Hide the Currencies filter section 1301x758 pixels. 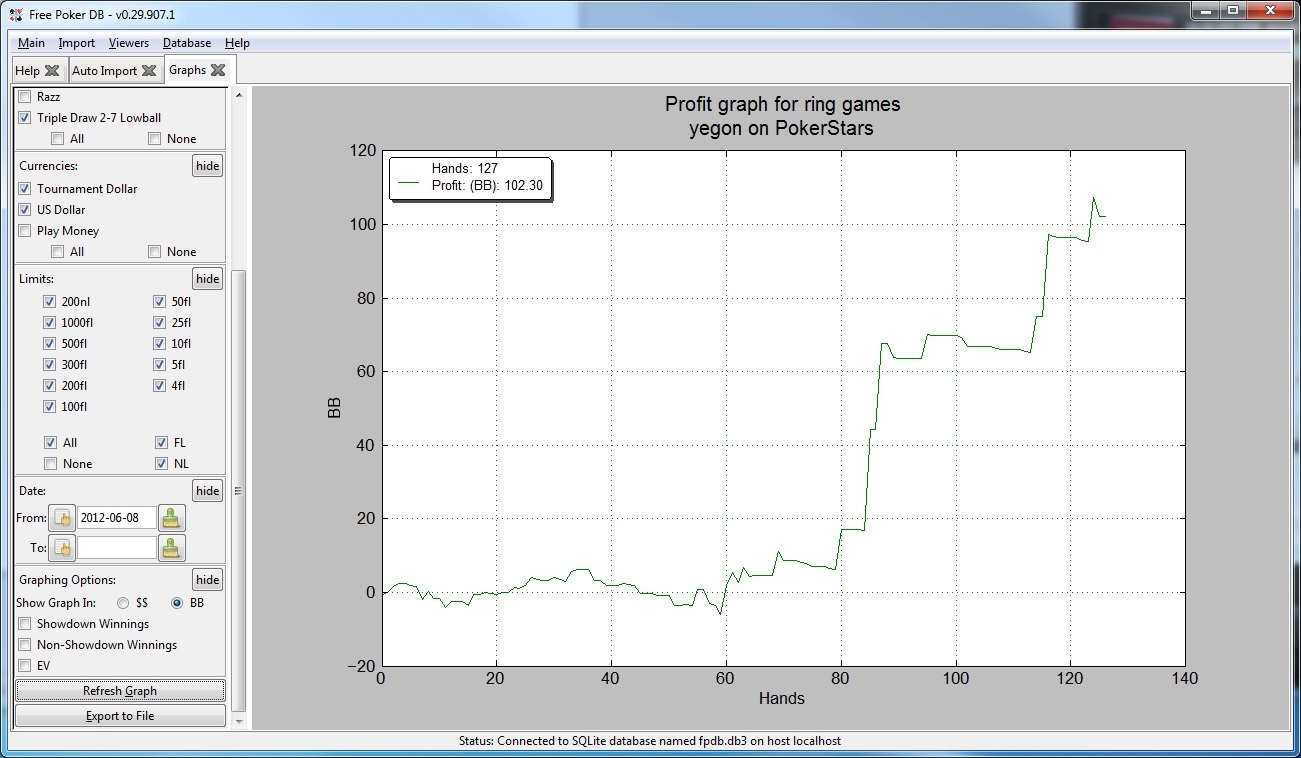click(x=207, y=166)
